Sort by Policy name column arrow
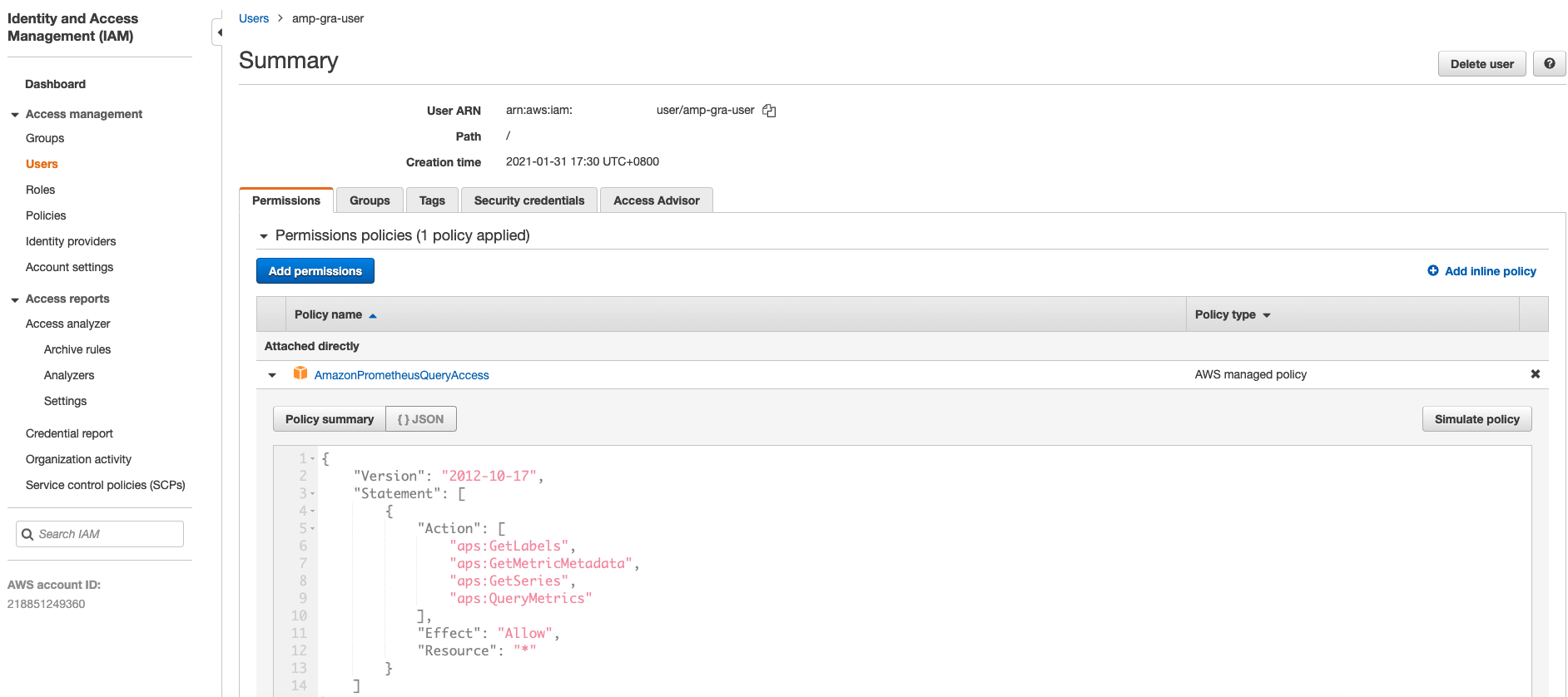 pos(373,315)
